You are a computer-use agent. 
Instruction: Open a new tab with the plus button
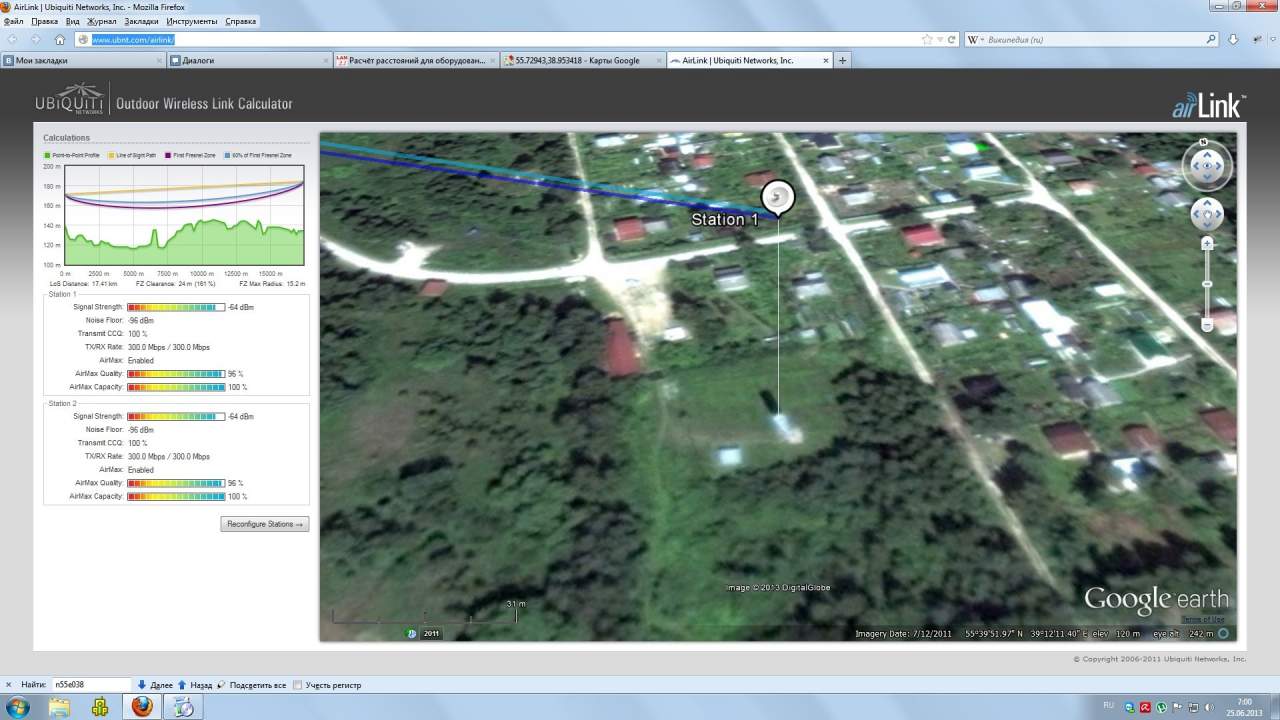pyautogui.click(x=843, y=60)
